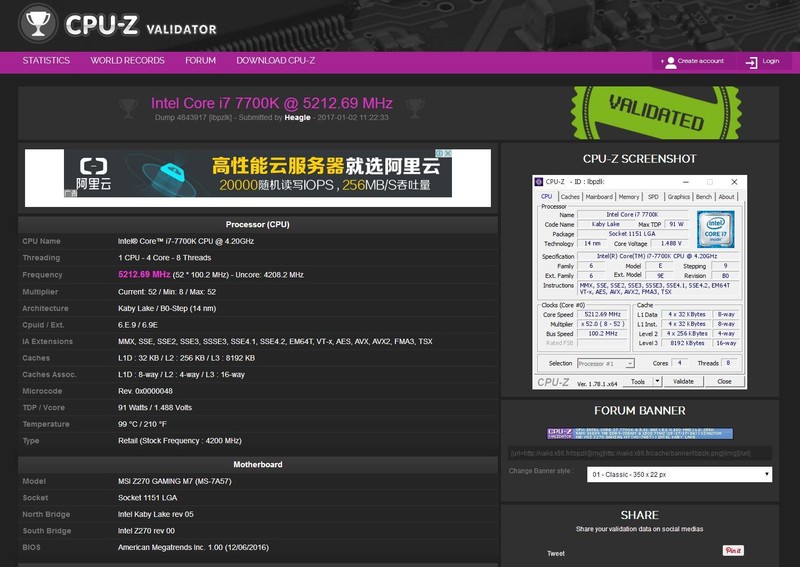Click the 91 Watts / 1.488 Volts value
This screenshot has height=567, width=800.
tap(155, 407)
